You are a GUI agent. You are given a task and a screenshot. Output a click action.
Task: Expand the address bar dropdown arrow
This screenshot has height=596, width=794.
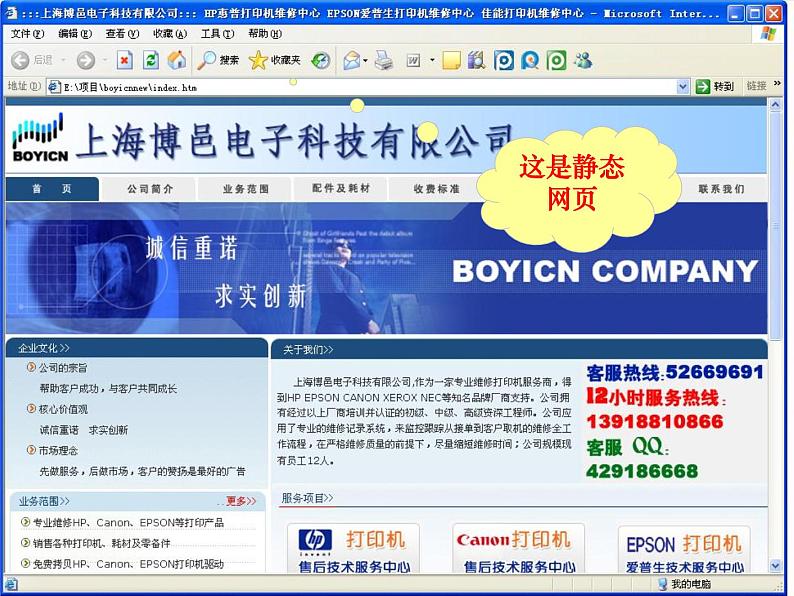[x=683, y=87]
